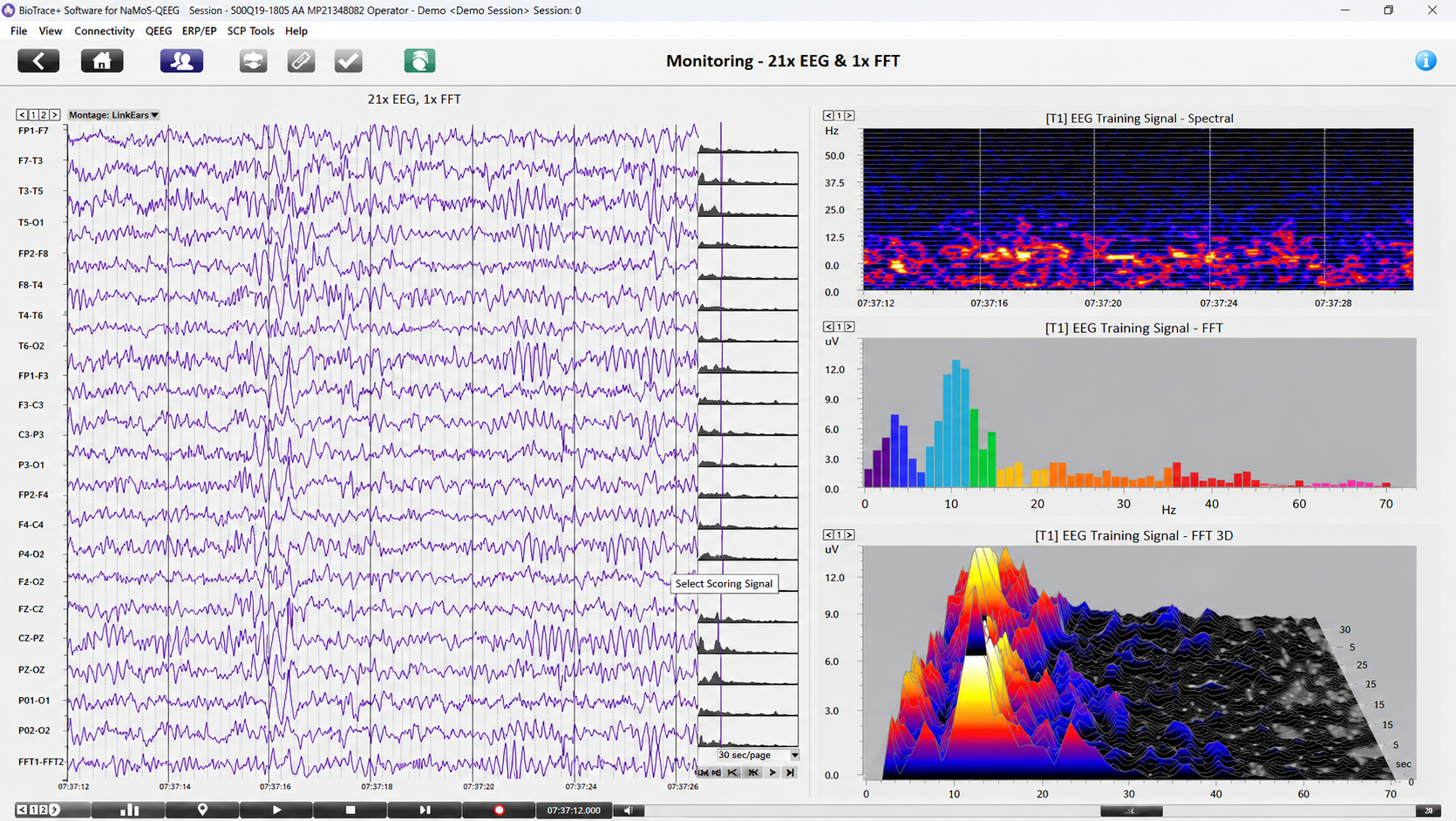
Task: Click the 07:37:12.000 time display field
Action: (x=574, y=810)
